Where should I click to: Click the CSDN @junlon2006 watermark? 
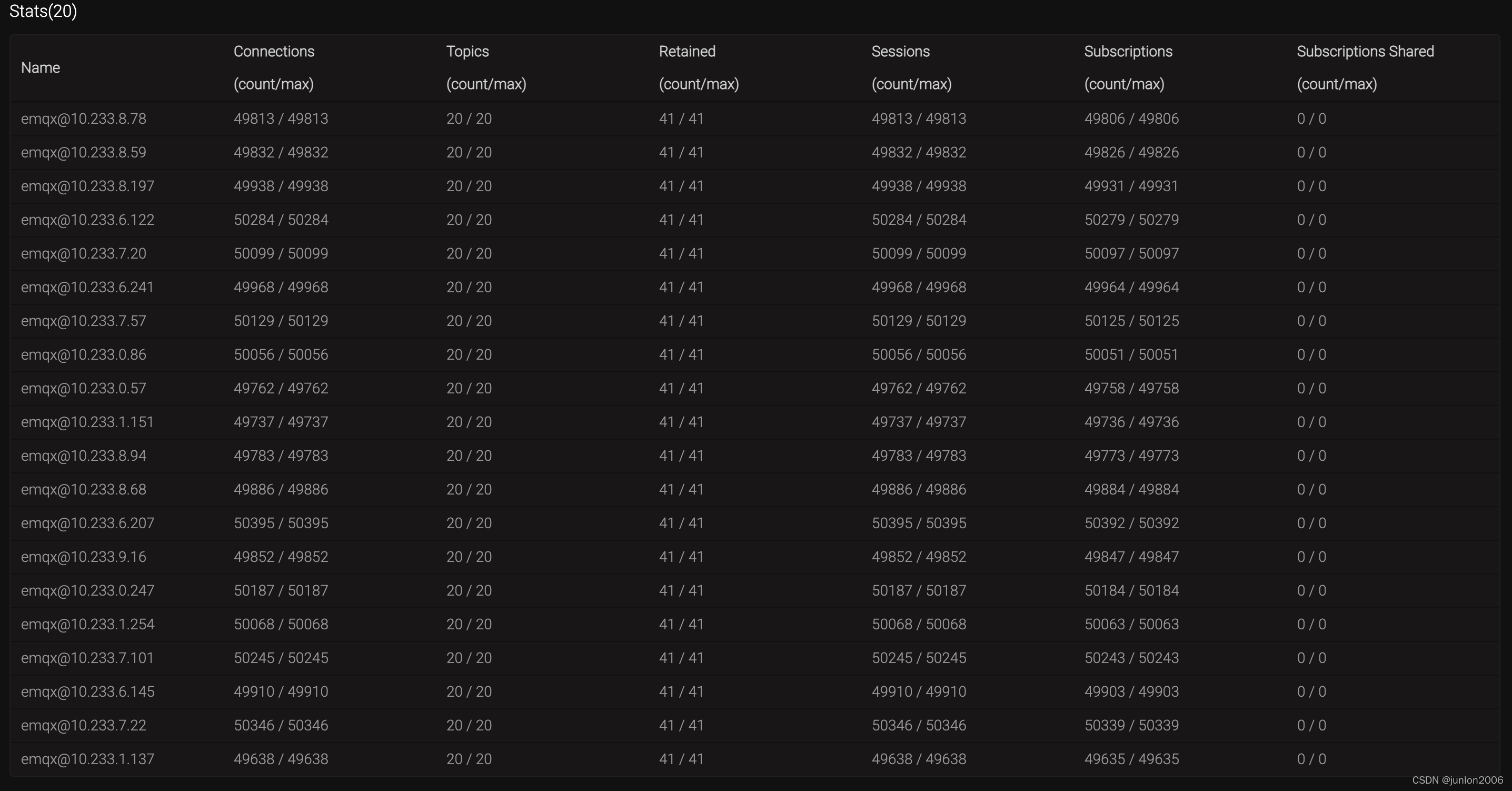point(1457,780)
